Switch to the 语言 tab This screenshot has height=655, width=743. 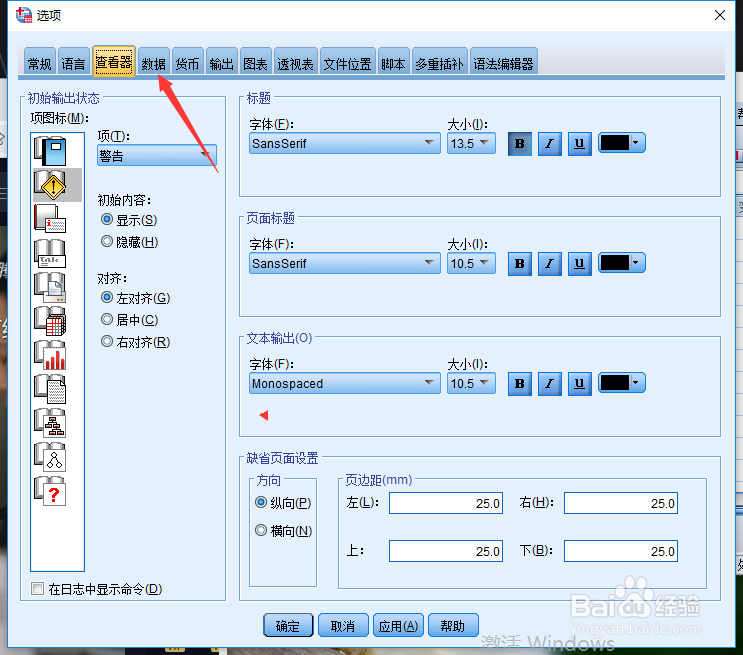point(73,63)
